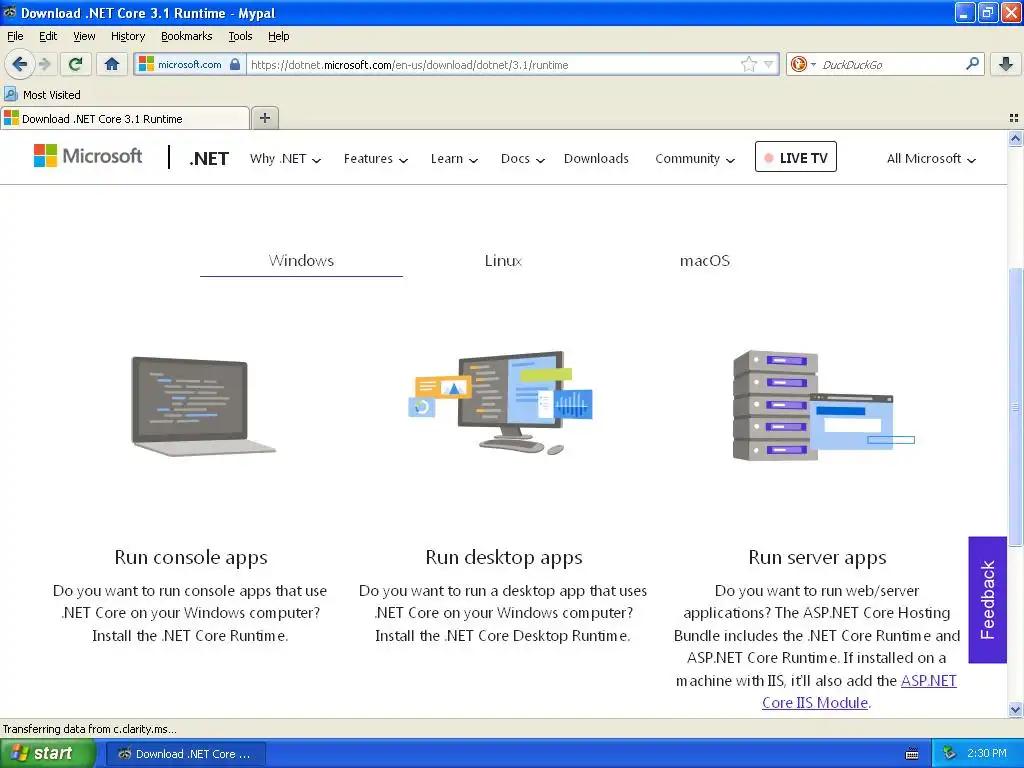Image resolution: width=1024 pixels, height=768 pixels.
Task: Click the Mypal raccoon icon in title bar
Action: click(x=10, y=12)
